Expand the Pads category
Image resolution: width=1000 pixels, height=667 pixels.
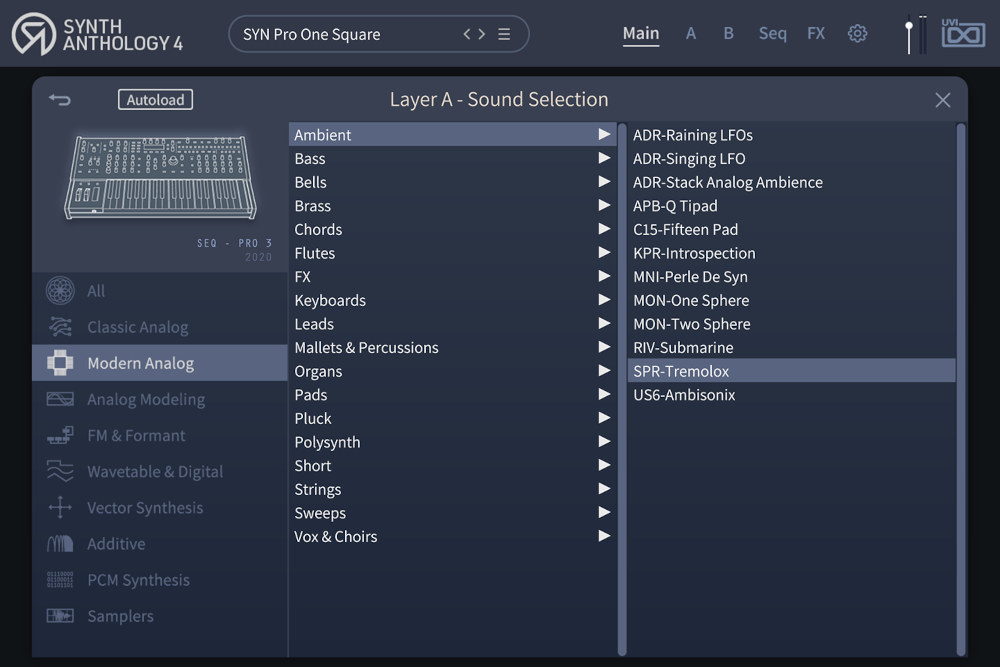[604, 394]
